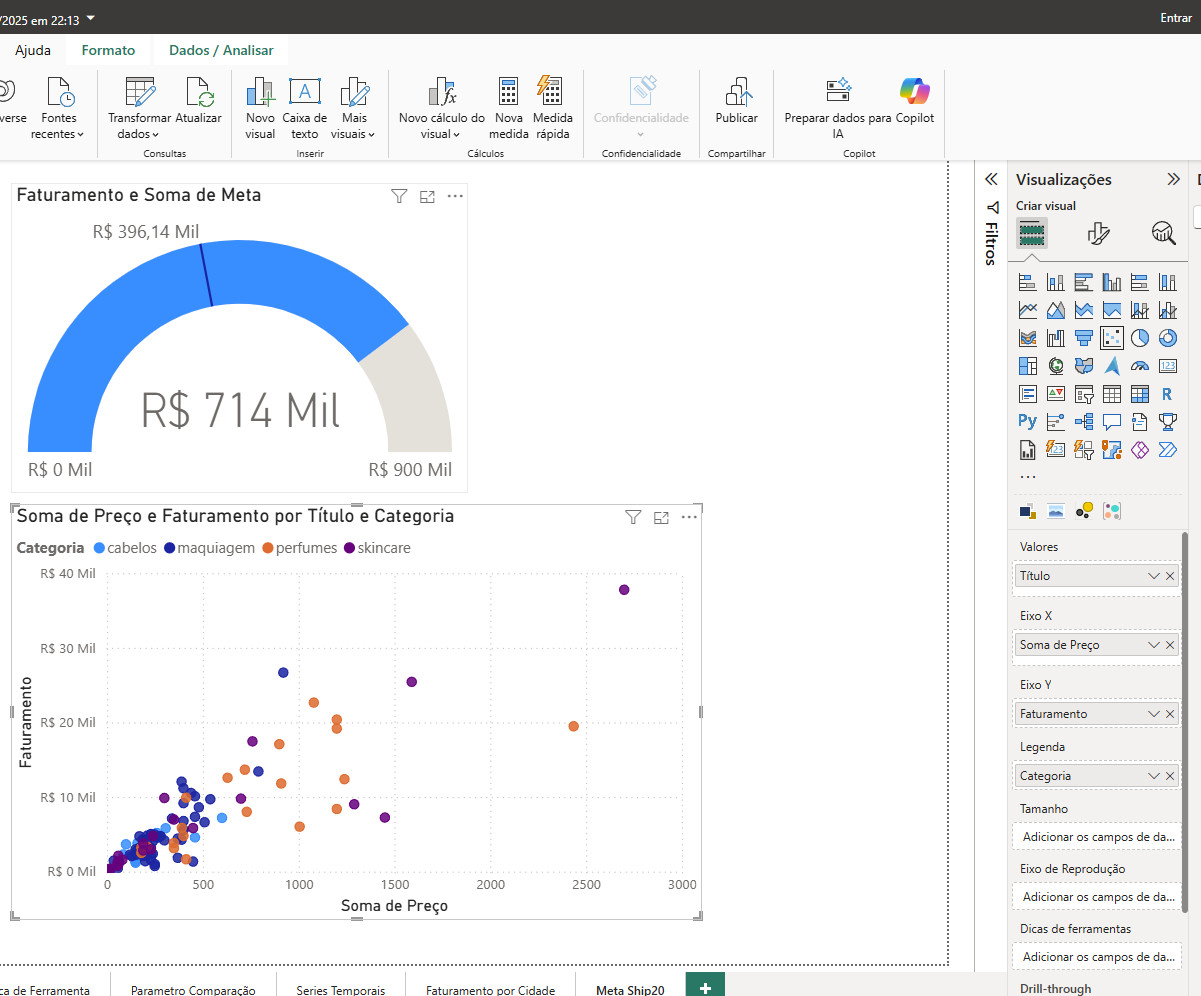
Task: Click the Tamanho field well
Action: click(x=1097, y=836)
